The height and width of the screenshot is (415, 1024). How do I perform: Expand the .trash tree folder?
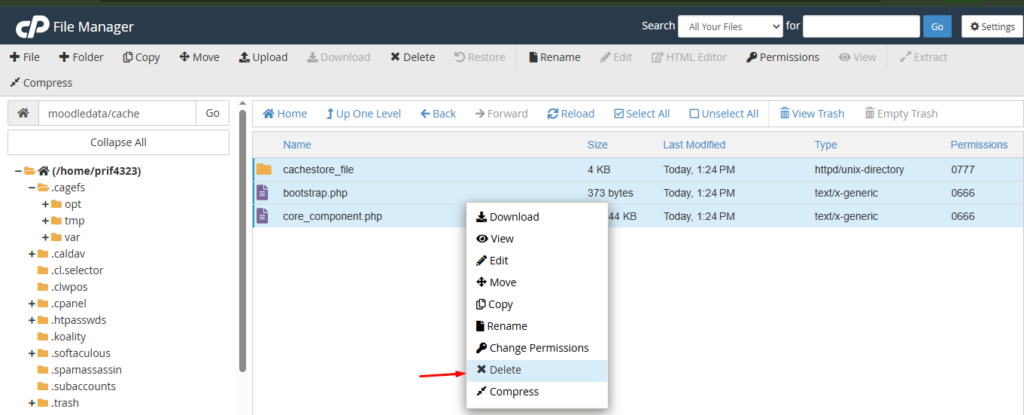[31, 403]
